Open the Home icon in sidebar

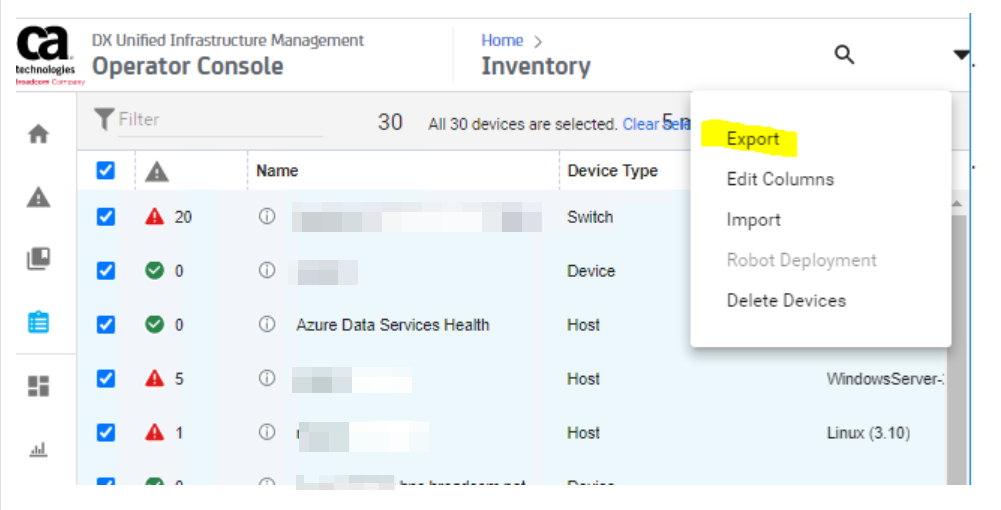coord(38,134)
